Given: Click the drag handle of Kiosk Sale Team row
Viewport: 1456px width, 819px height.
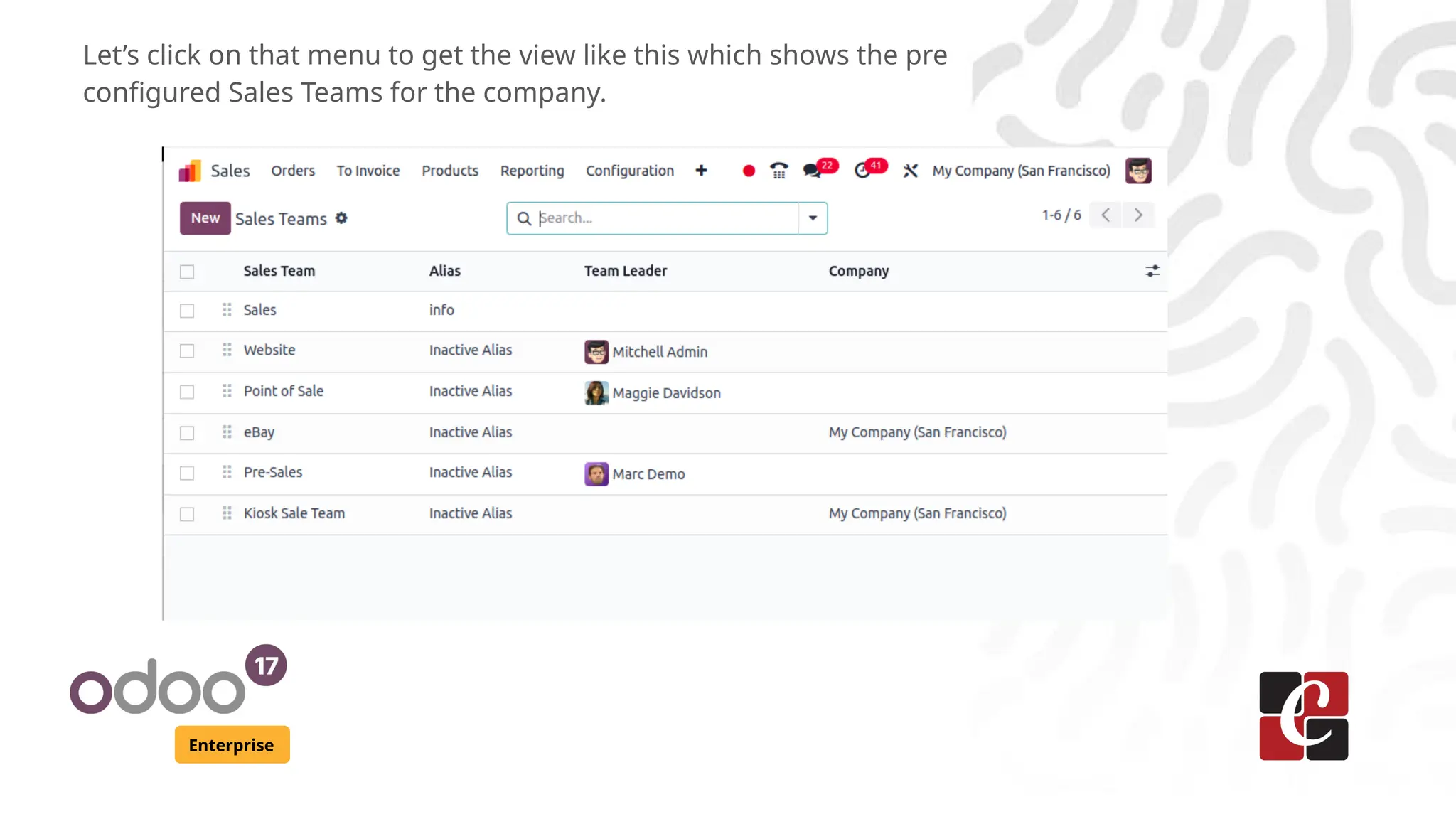Looking at the screenshot, I should (x=227, y=513).
